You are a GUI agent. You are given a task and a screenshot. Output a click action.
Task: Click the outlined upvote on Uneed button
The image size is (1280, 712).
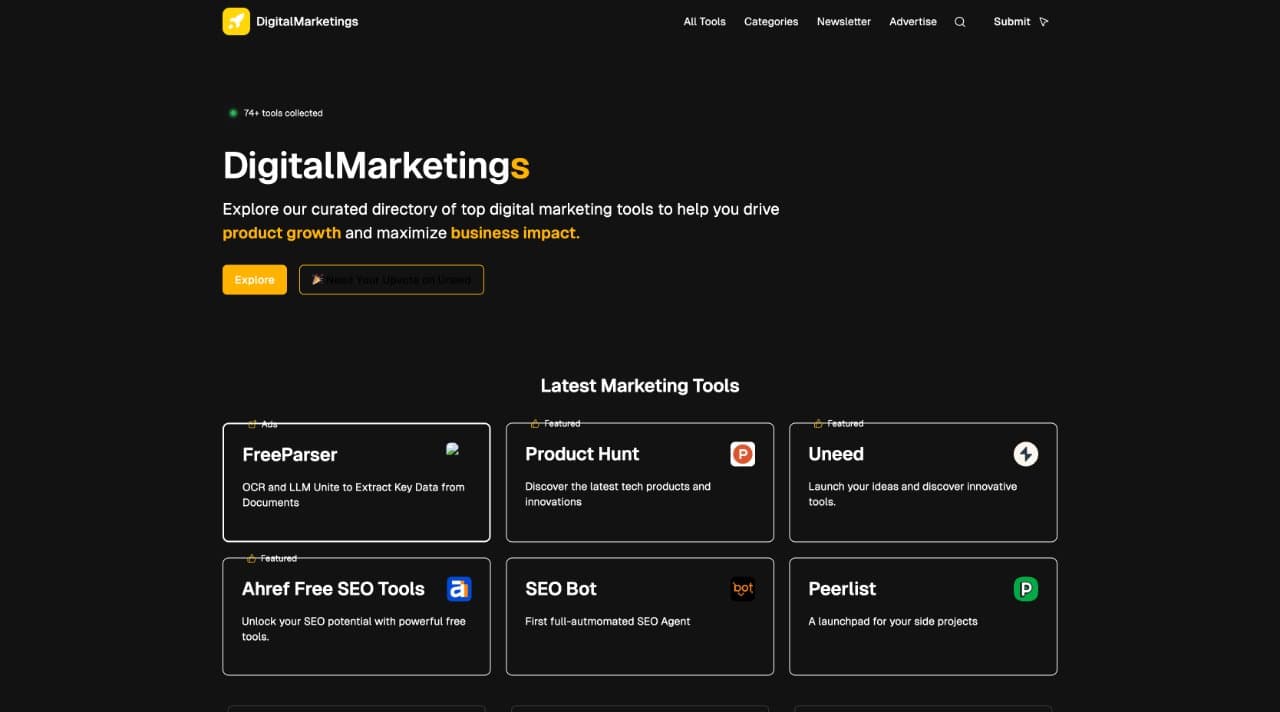click(391, 280)
